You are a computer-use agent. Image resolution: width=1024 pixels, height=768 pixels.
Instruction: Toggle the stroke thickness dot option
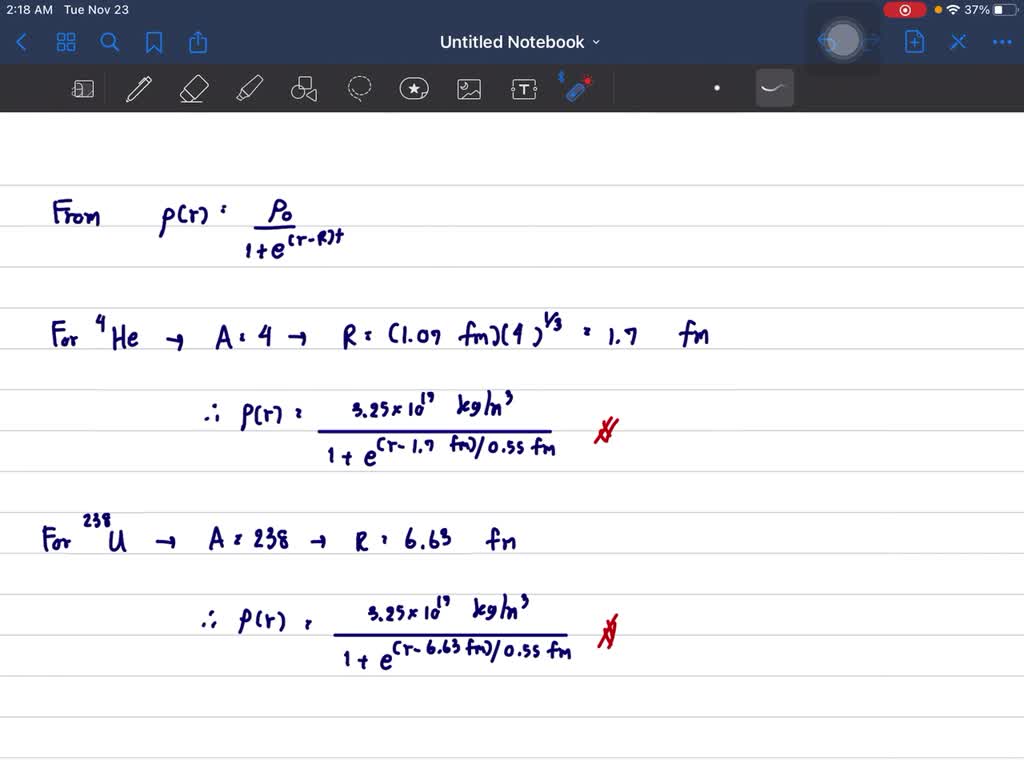(717, 88)
